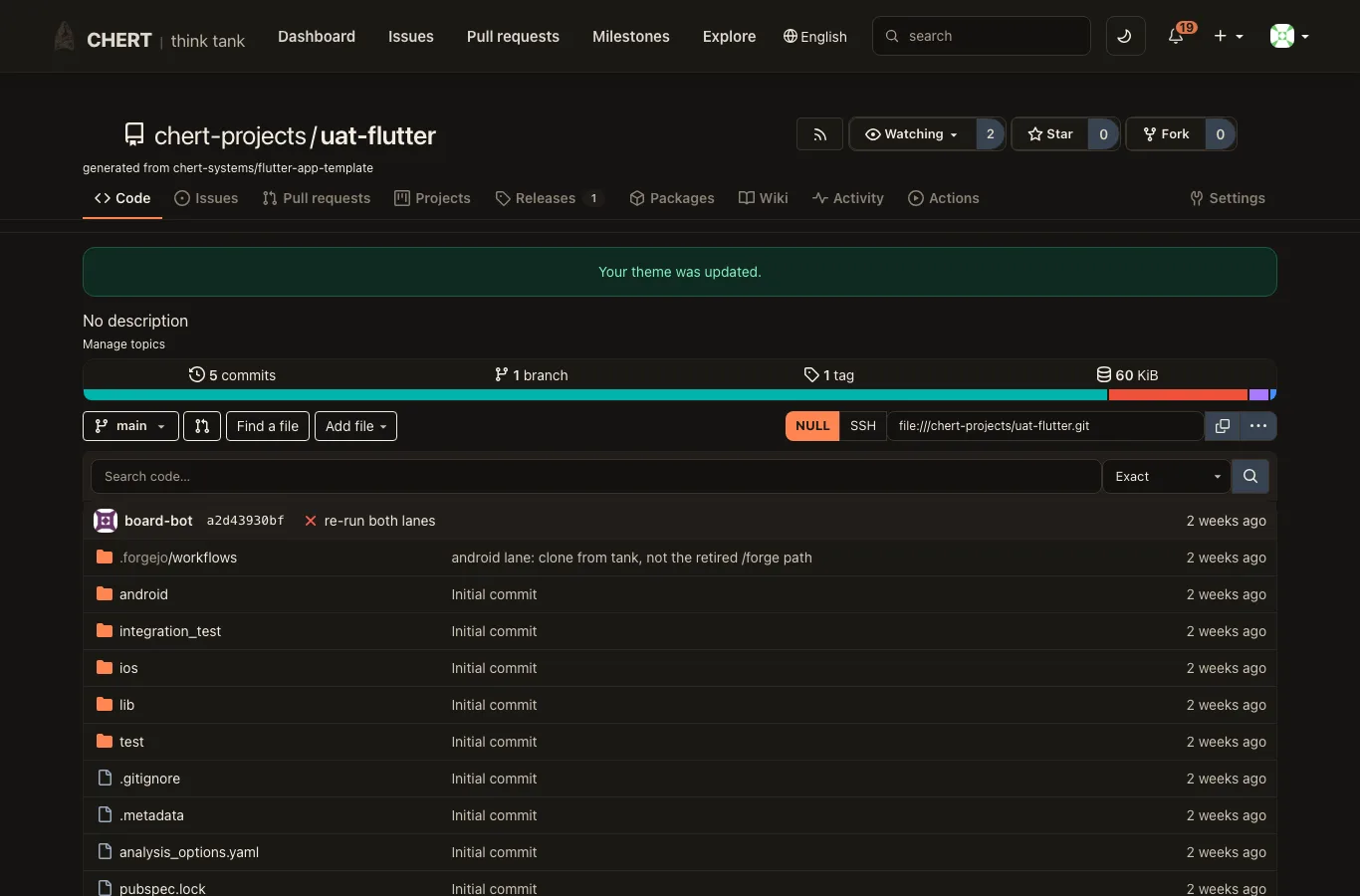Viewport: 1360px width, 896px height.
Task: Click Find a file button
Action: [268, 426]
